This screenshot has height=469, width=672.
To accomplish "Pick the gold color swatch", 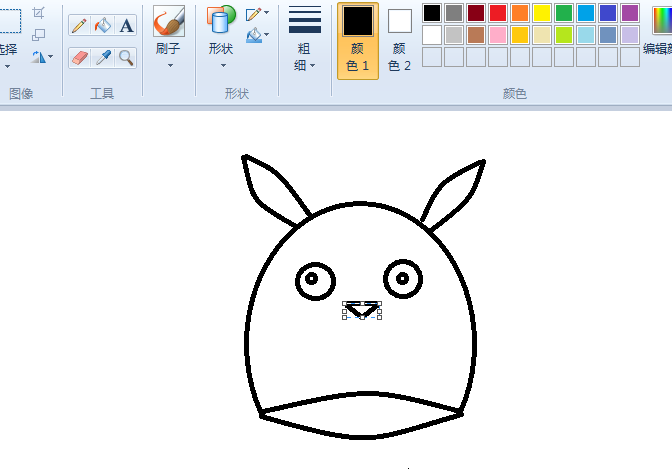I will 520,35.
